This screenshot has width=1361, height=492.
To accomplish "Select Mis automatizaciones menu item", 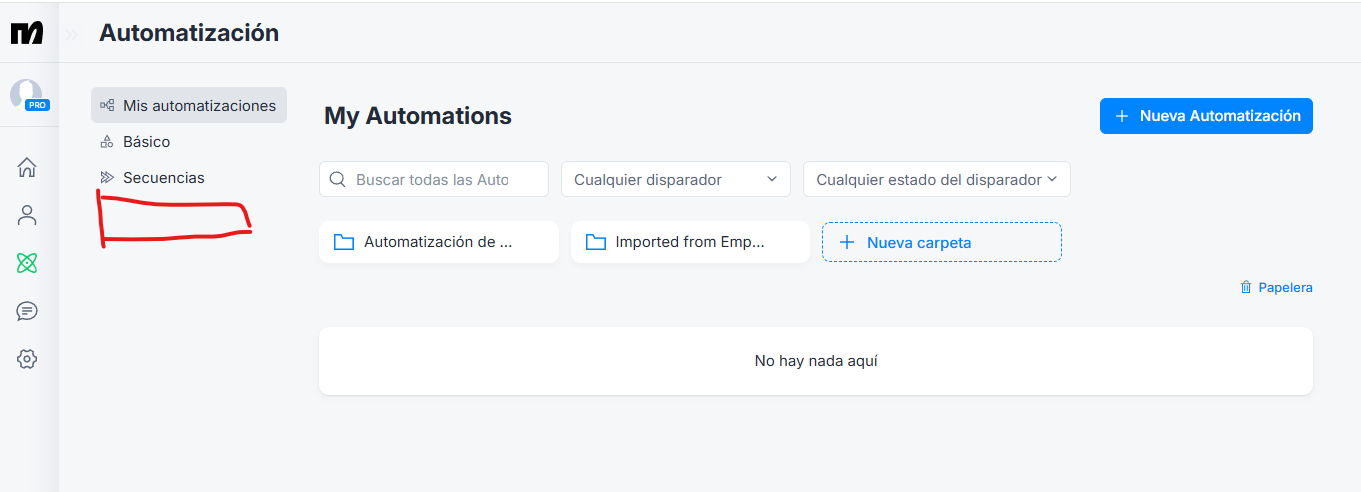I will (189, 105).
